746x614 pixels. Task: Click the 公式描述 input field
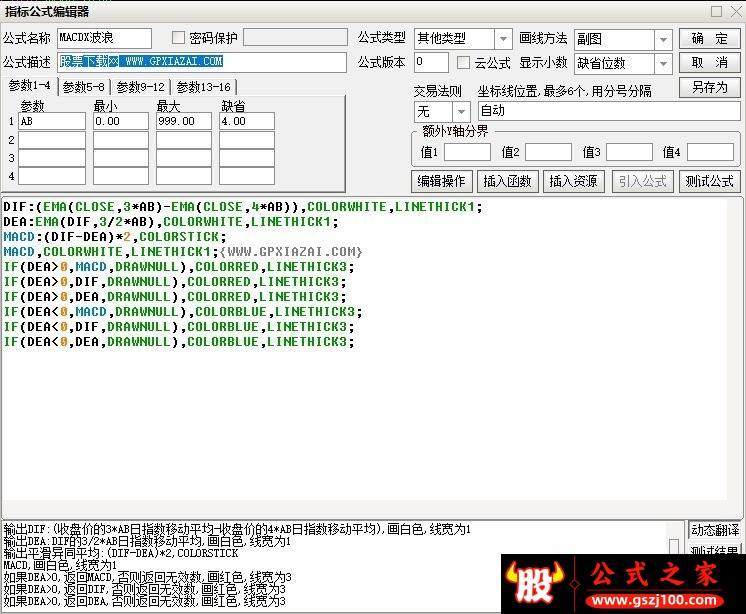[x=202, y=62]
